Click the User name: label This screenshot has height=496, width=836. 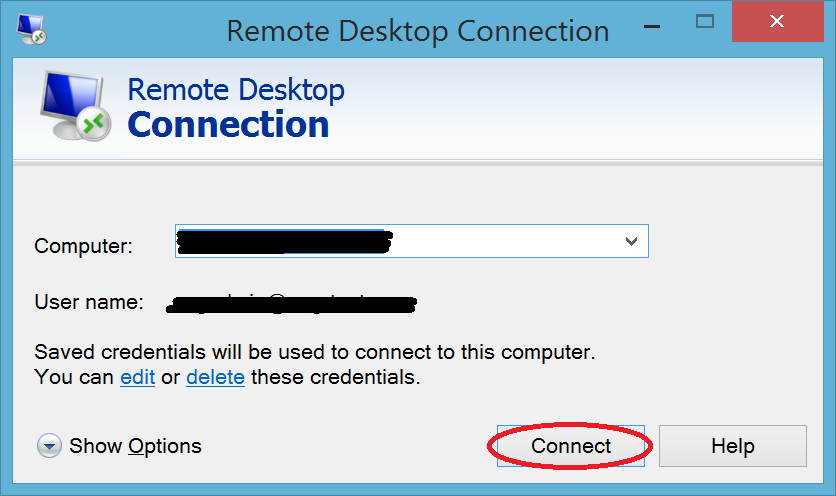pos(89,302)
